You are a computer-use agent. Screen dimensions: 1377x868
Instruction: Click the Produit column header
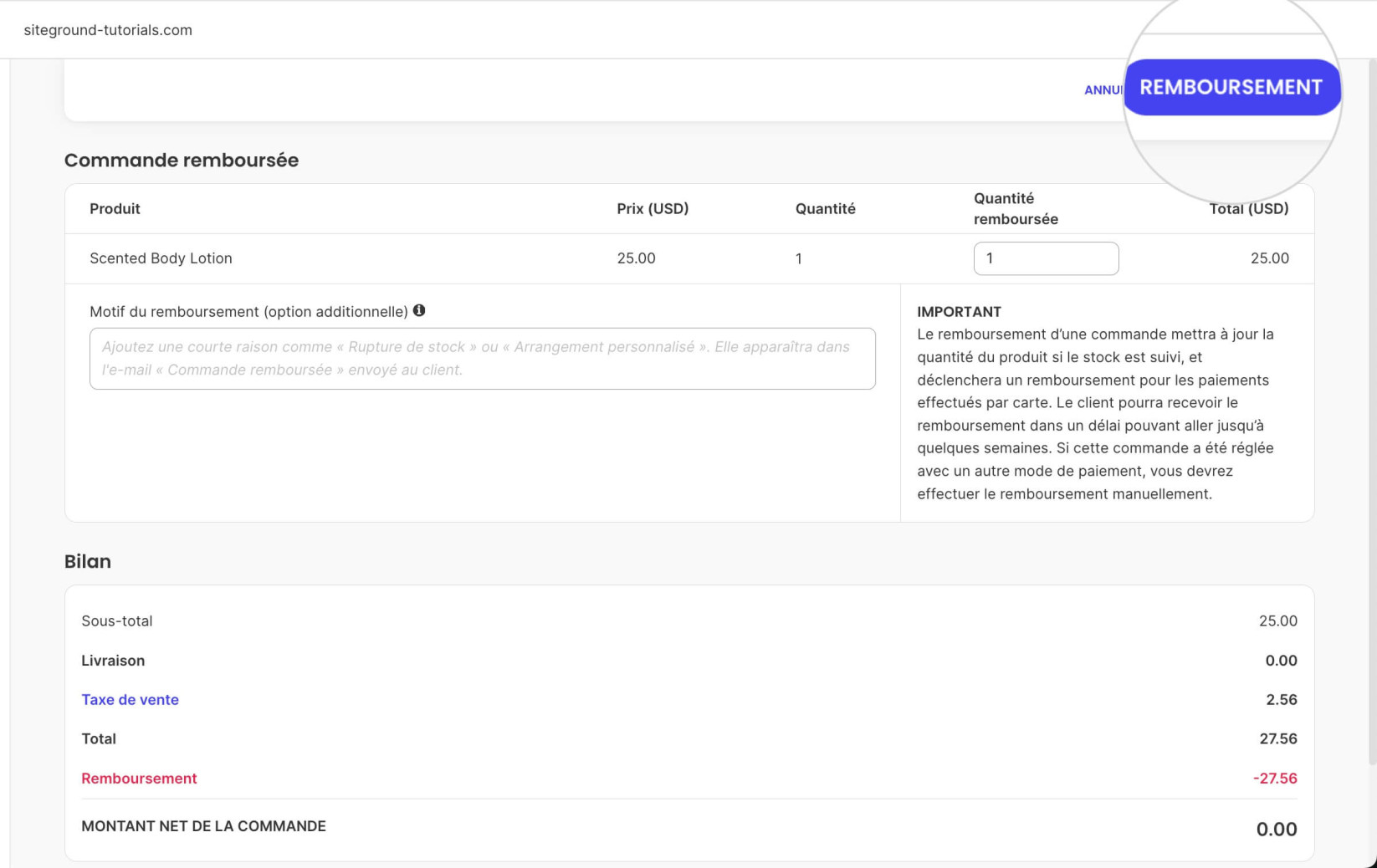point(115,209)
